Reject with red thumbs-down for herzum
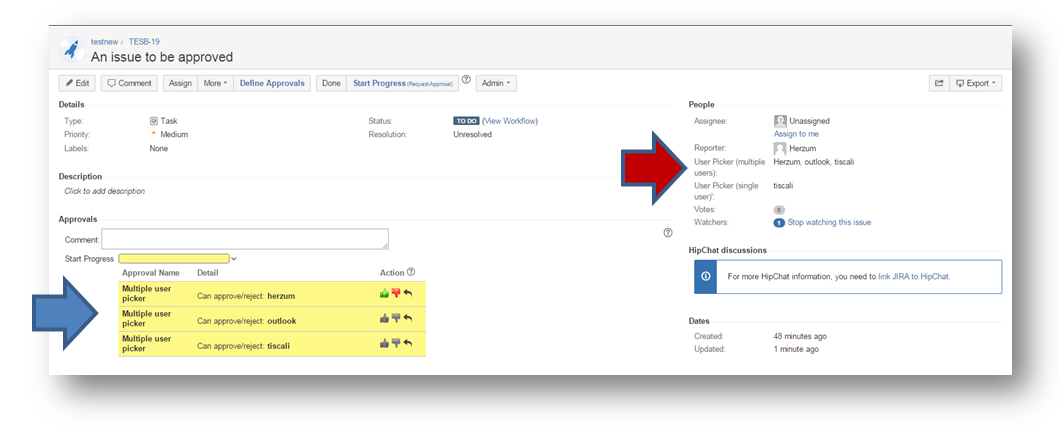This screenshot has height=426, width=1058. tap(396, 295)
